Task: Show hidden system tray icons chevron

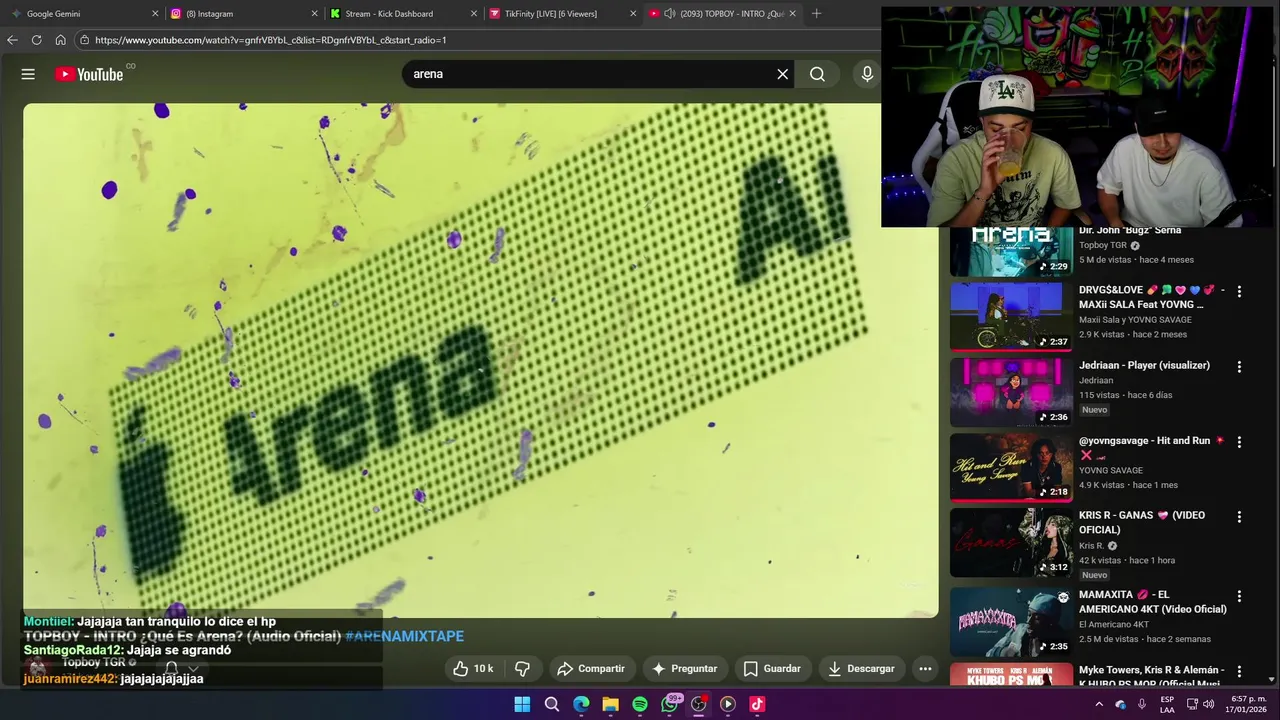Action: [1099, 704]
